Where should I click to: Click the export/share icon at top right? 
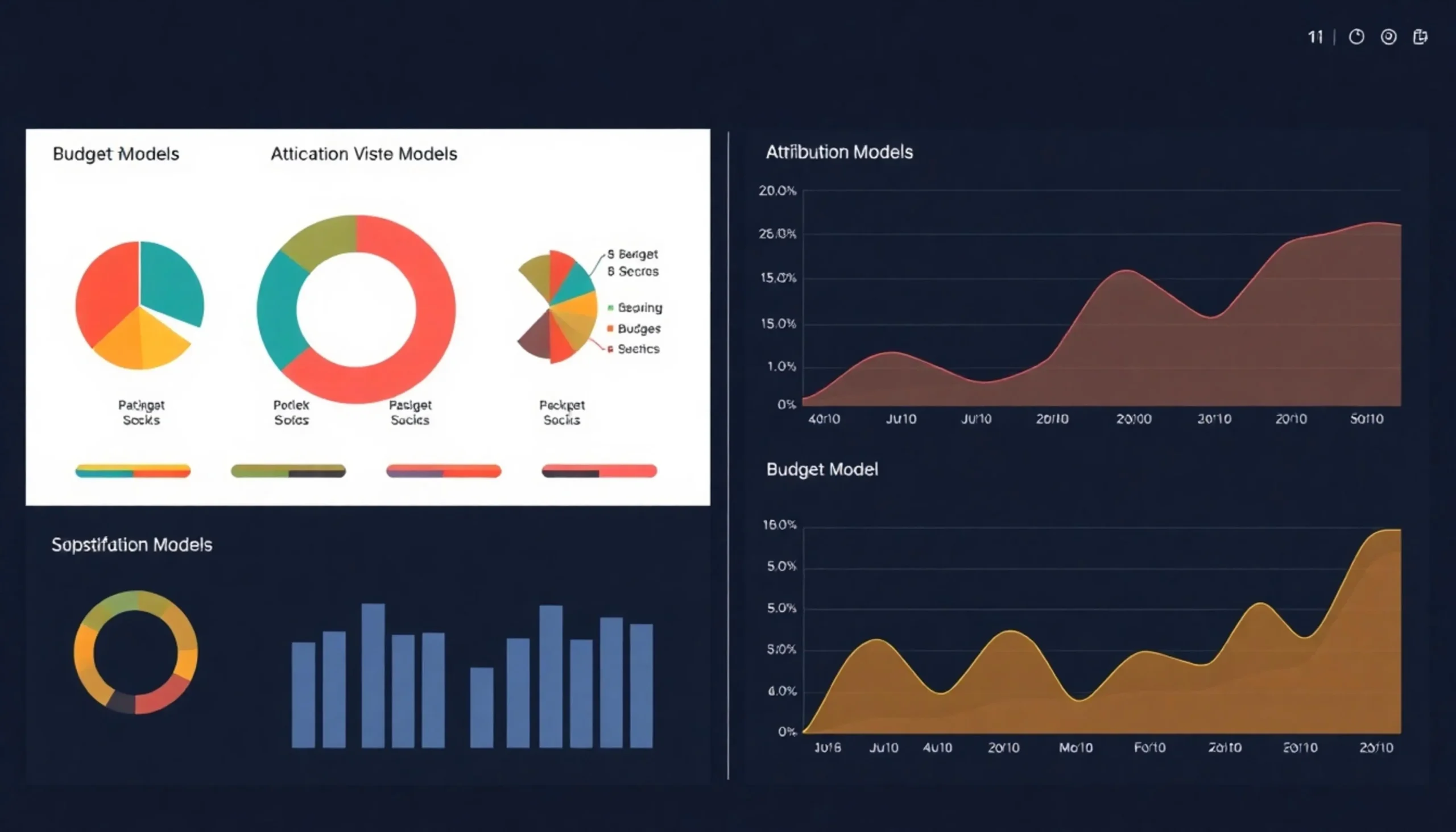[x=1421, y=37]
